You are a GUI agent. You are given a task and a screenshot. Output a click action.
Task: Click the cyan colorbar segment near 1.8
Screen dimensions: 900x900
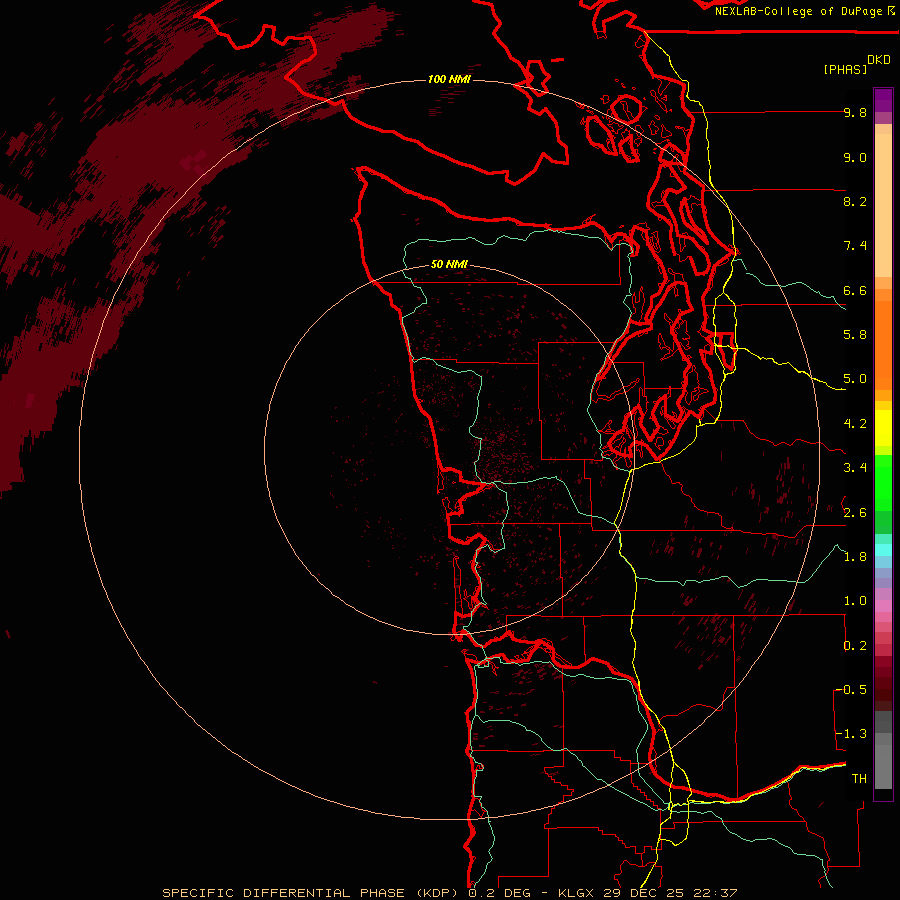click(883, 550)
